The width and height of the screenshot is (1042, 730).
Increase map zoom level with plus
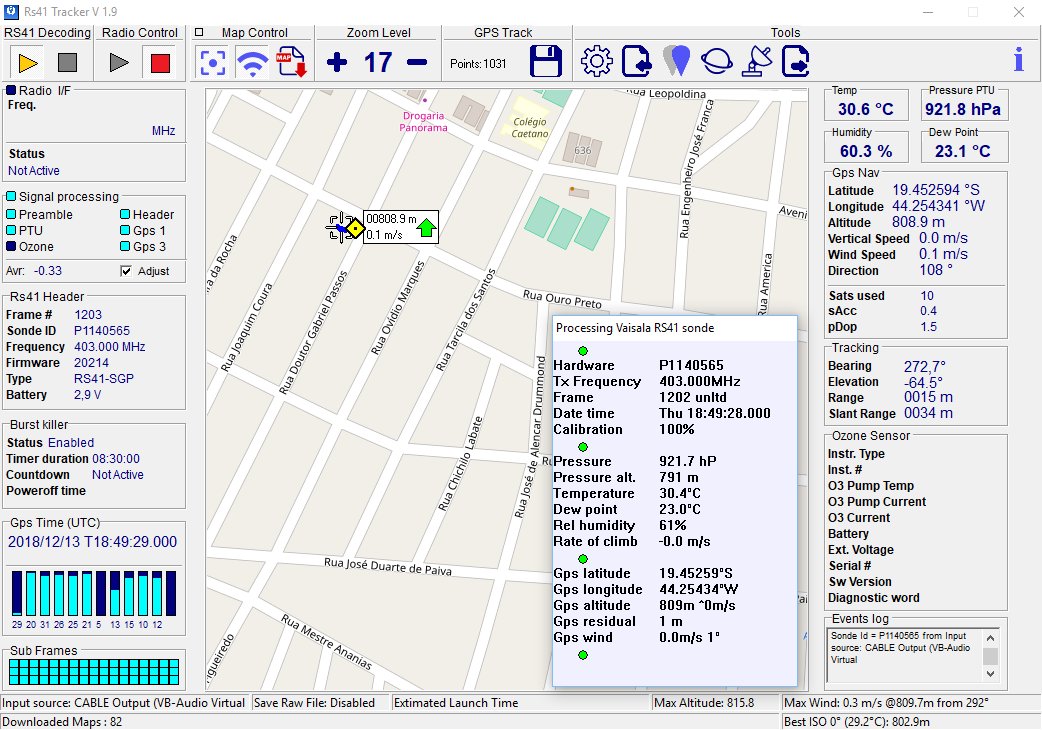[337, 62]
